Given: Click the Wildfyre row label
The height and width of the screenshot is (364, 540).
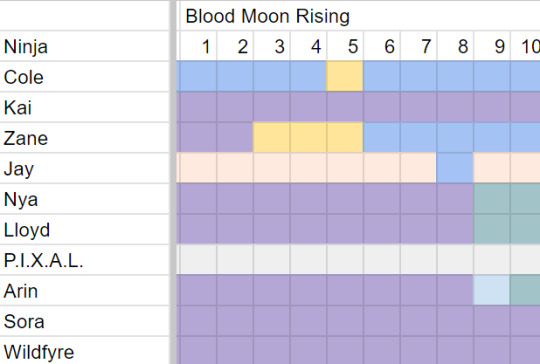Looking at the screenshot, I should click(x=85, y=350).
